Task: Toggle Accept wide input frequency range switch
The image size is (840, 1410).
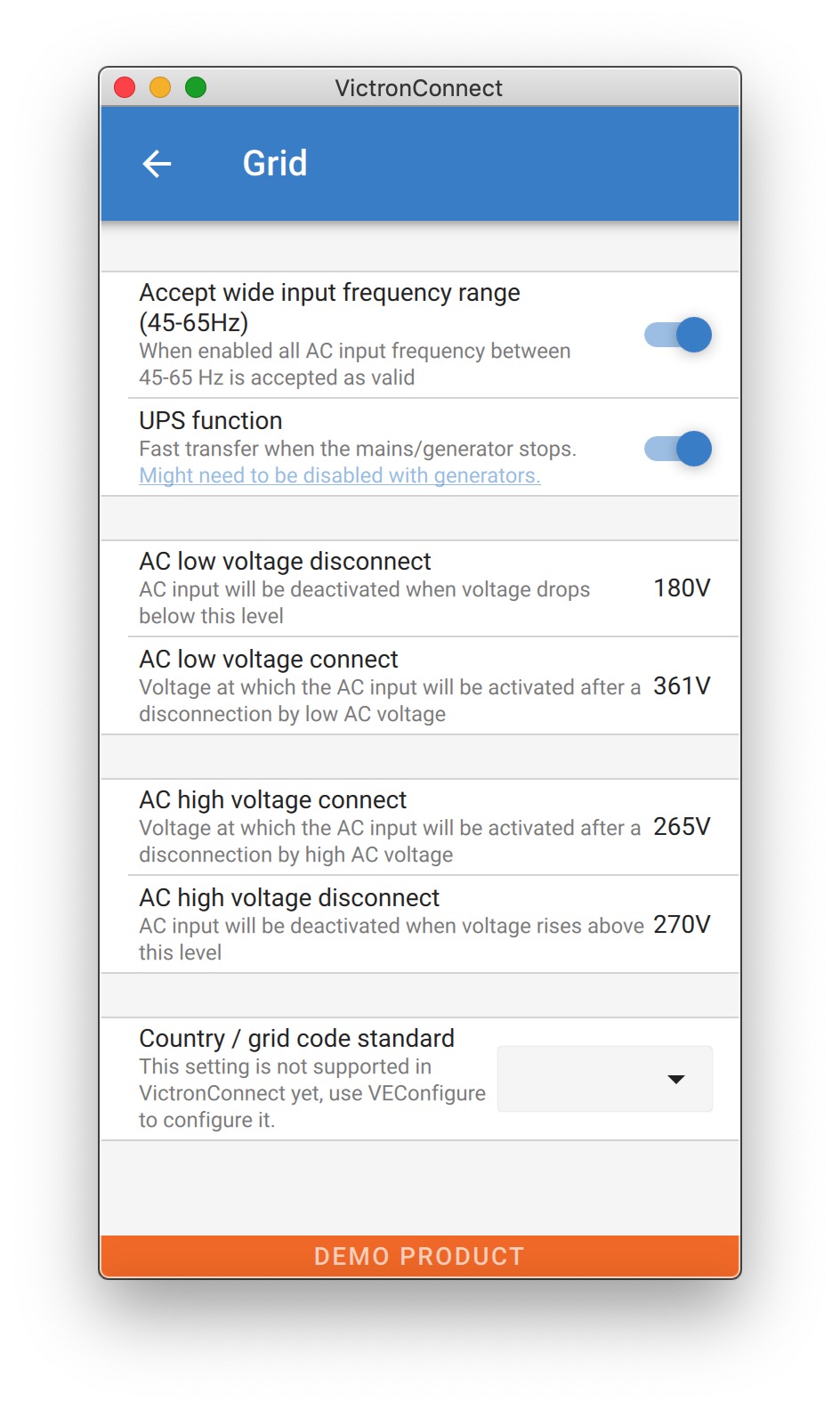Action: (678, 335)
